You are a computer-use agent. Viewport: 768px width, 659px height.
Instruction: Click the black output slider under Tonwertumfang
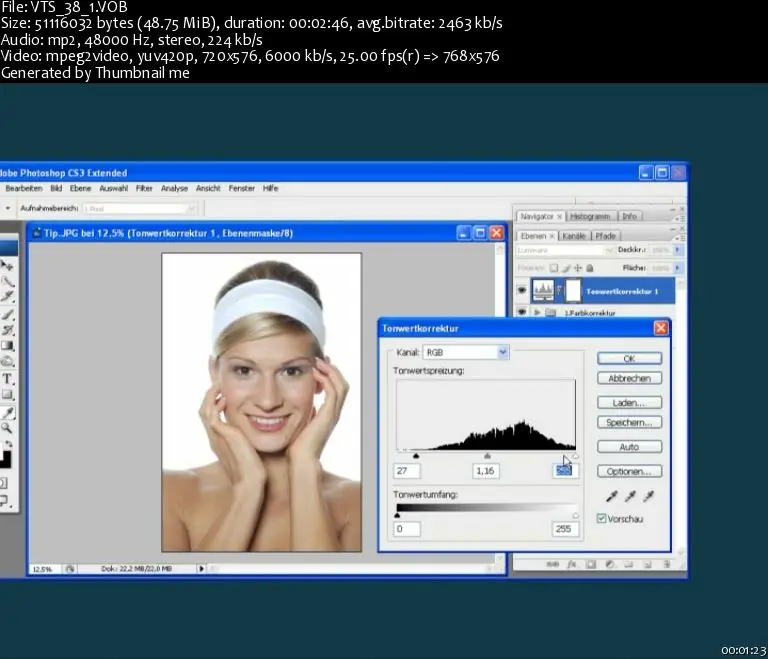(397, 515)
